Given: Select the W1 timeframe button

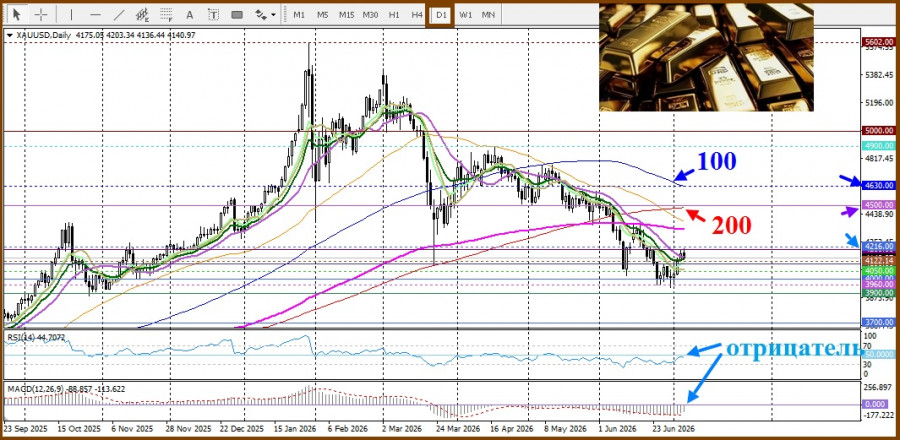Looking at the screenshot, I should coord(465,15).
